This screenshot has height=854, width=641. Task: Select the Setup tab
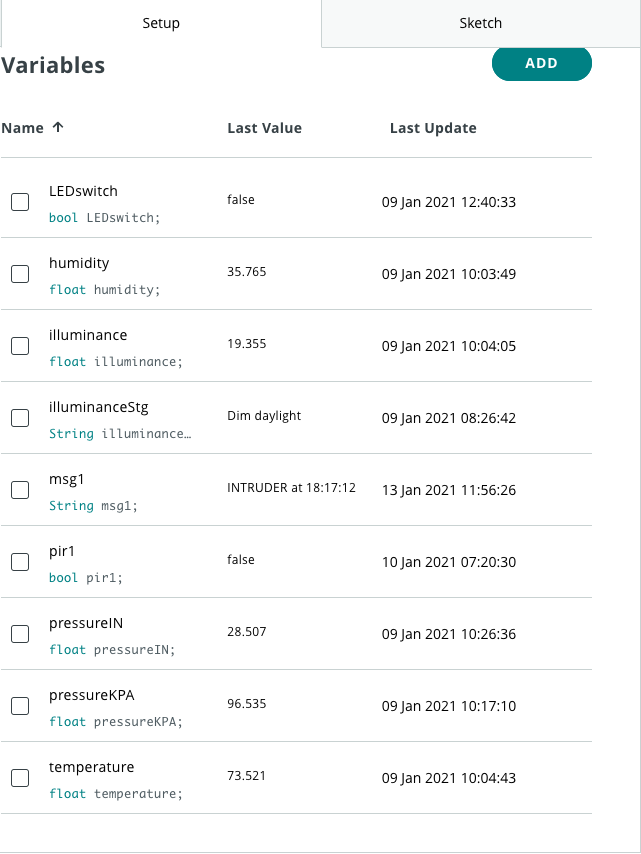[161, 23]
